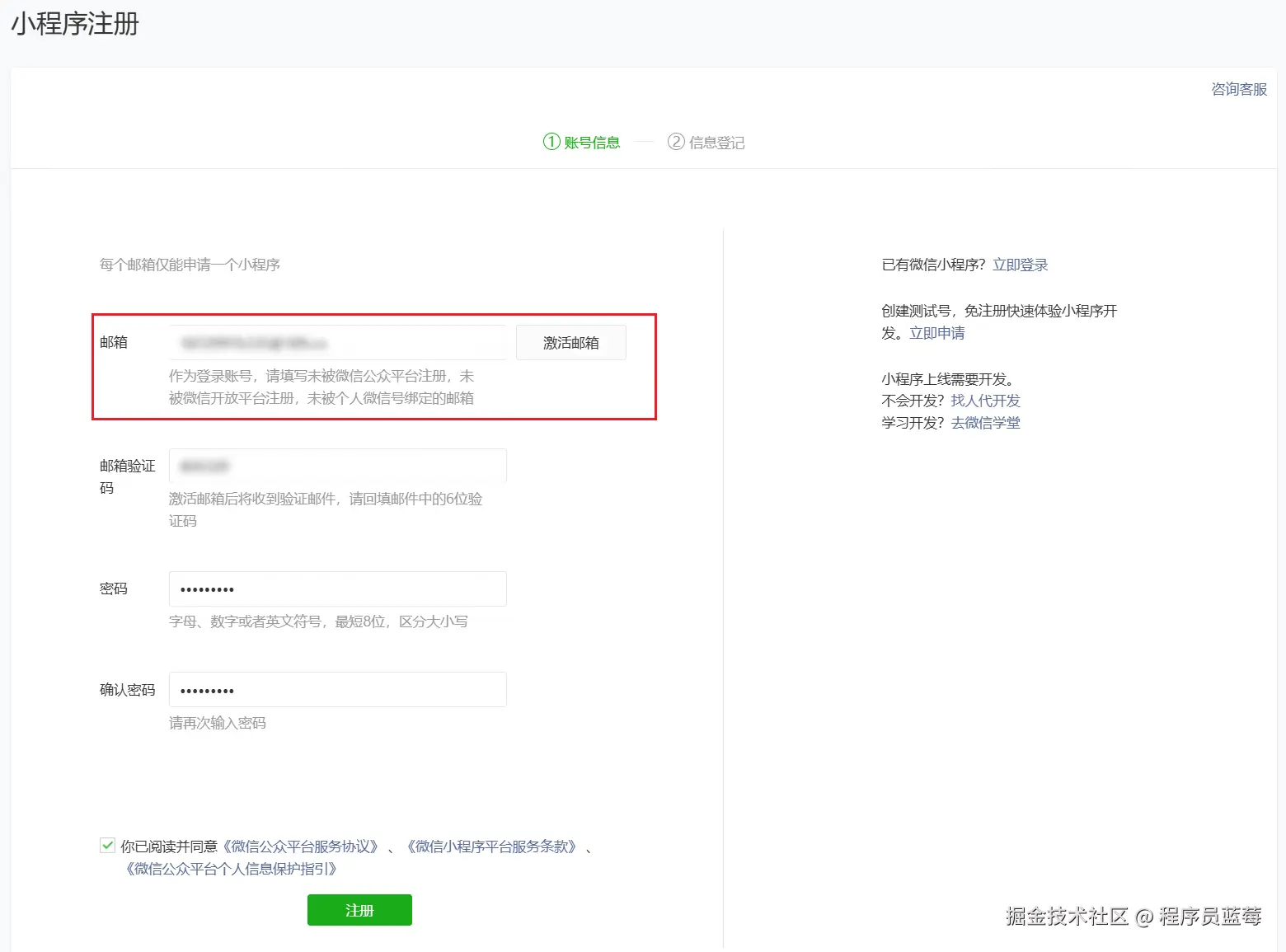Click the green 注册 button

pyautogui.click(x=359, y=910)
